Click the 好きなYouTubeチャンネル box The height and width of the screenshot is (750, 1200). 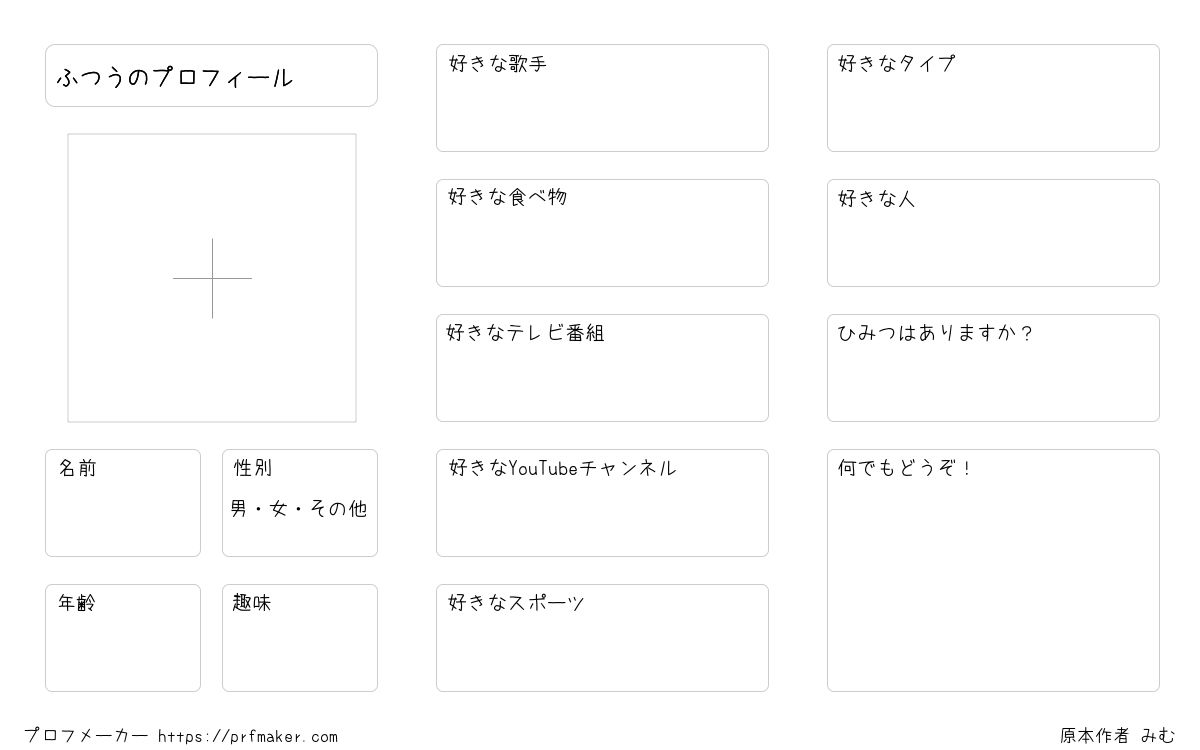click(x=602, y=503)
